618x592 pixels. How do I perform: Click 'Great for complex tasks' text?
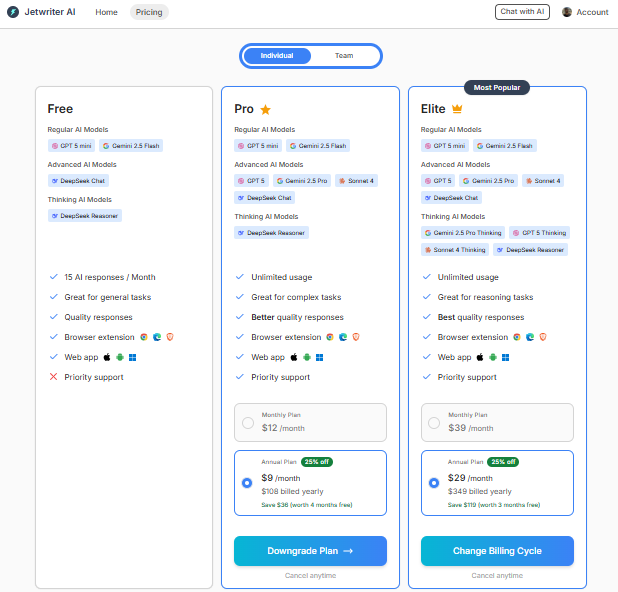click(x=296, y=297)
